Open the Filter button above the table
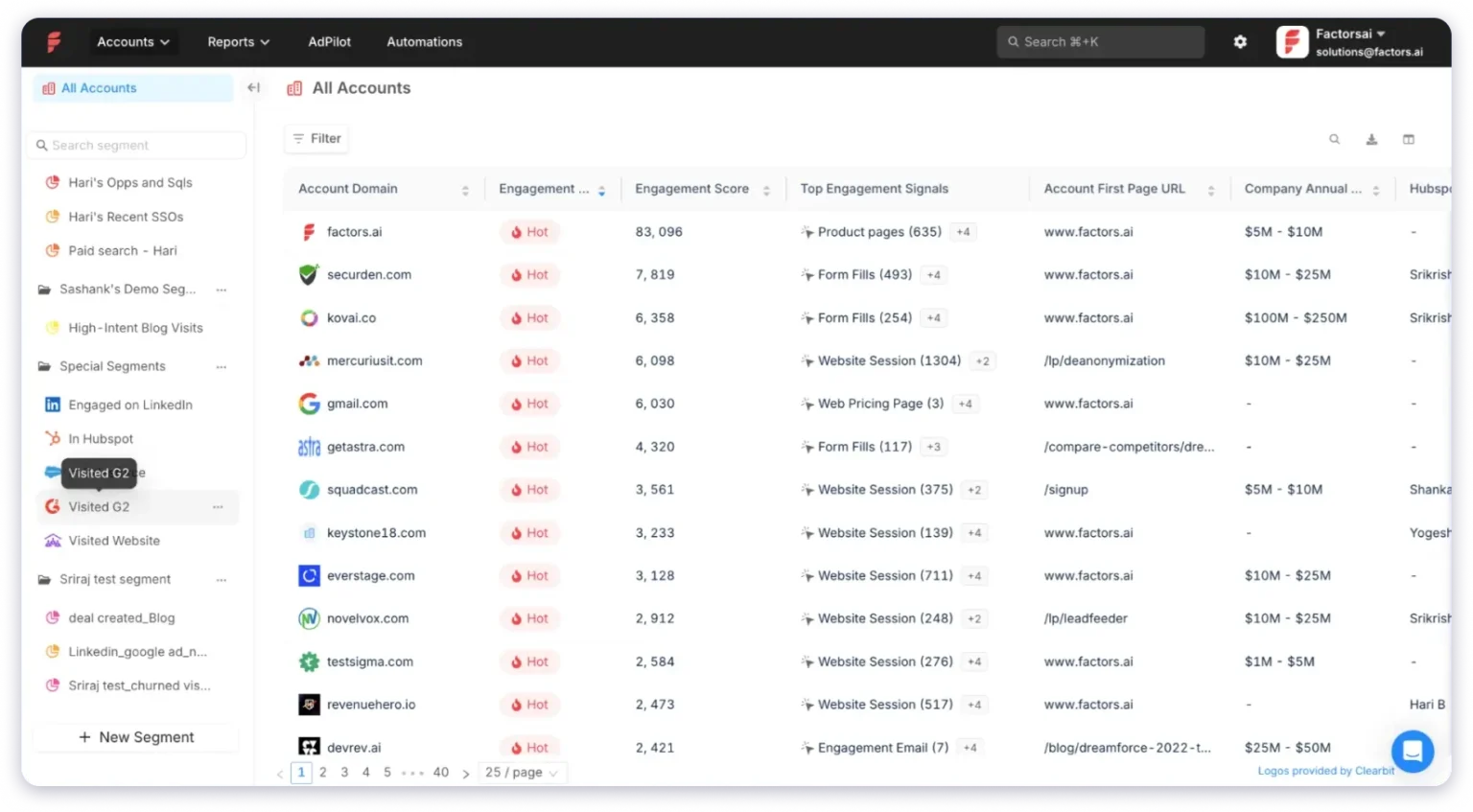The image size is (1473, 812). [316, 138]
